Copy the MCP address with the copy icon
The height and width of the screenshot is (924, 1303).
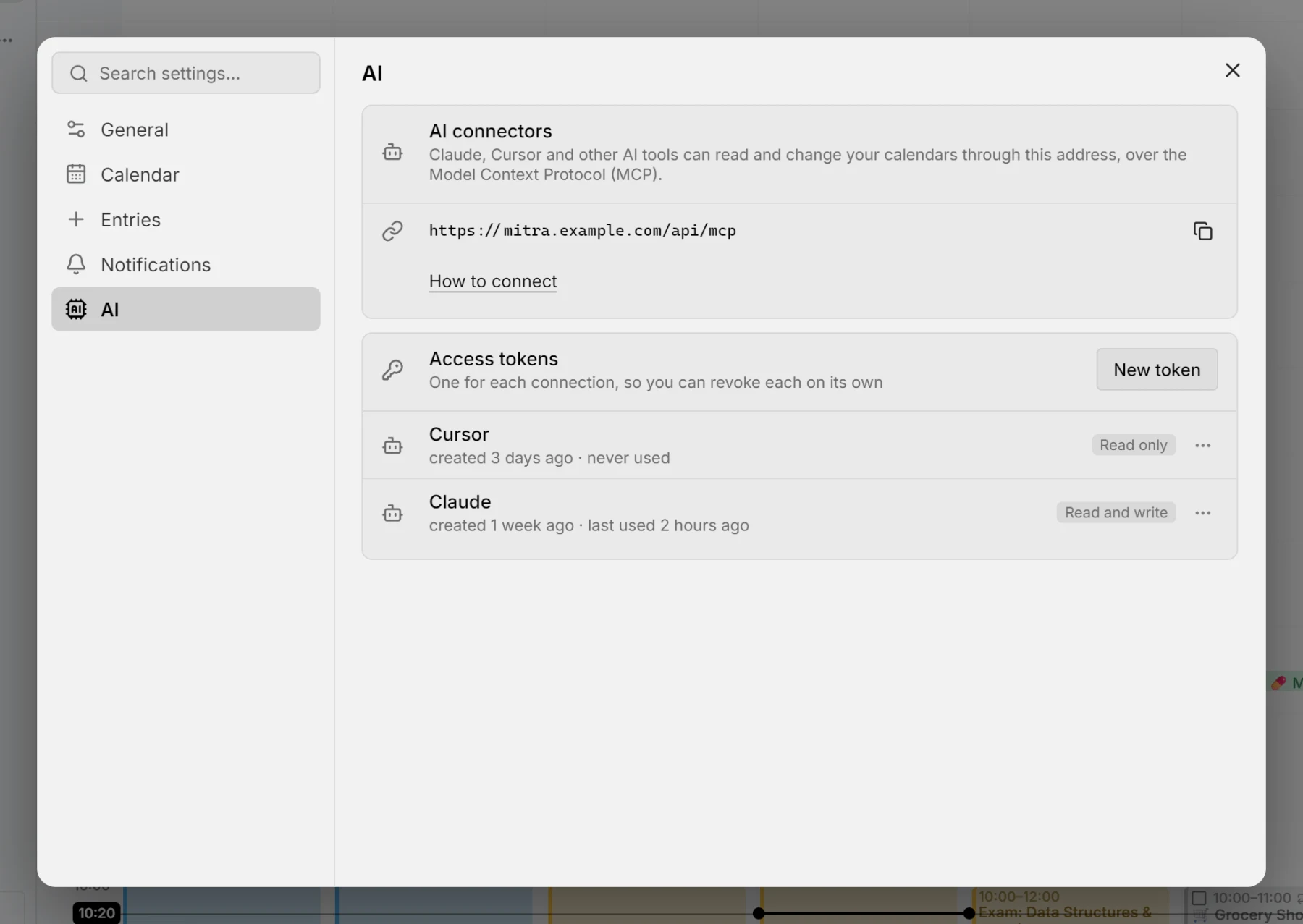pos(1202,231)
